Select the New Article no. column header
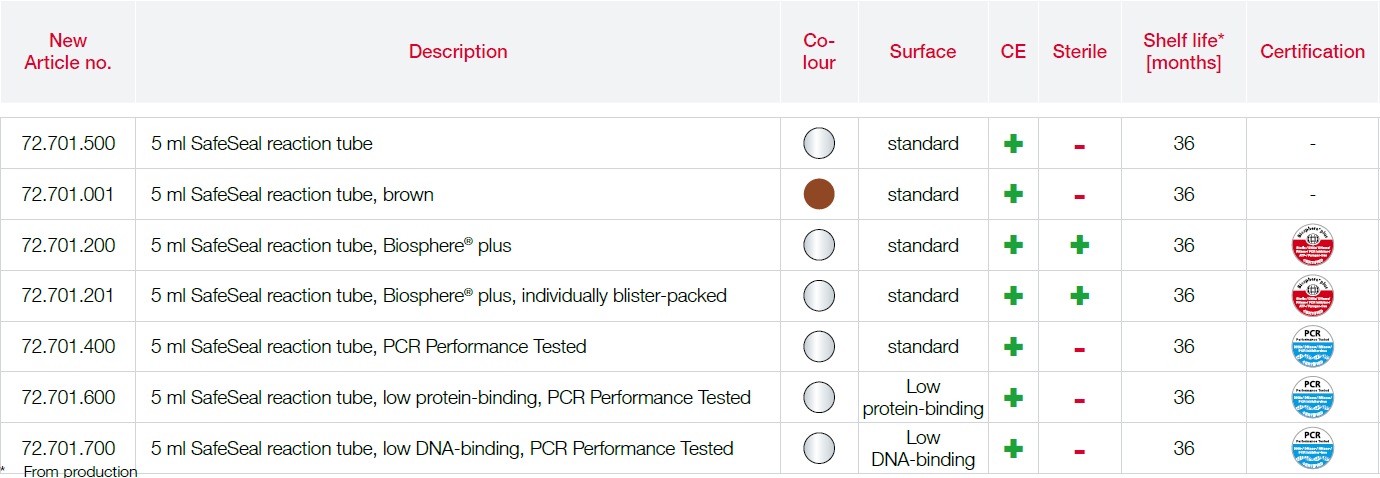Screen dimensions: 1380x478 point(68,51)
